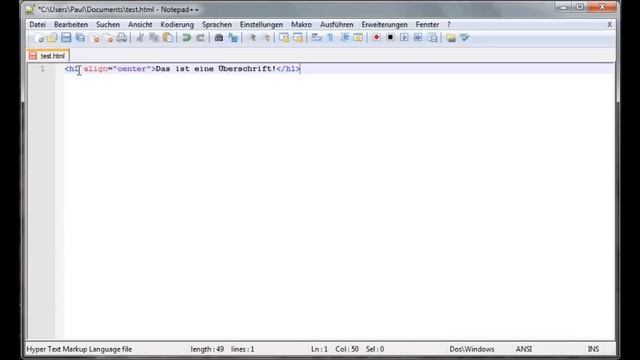Open the Bearbeiten menu
The height and width of the screenshot is (360, 640).
(x=71, y=24)
